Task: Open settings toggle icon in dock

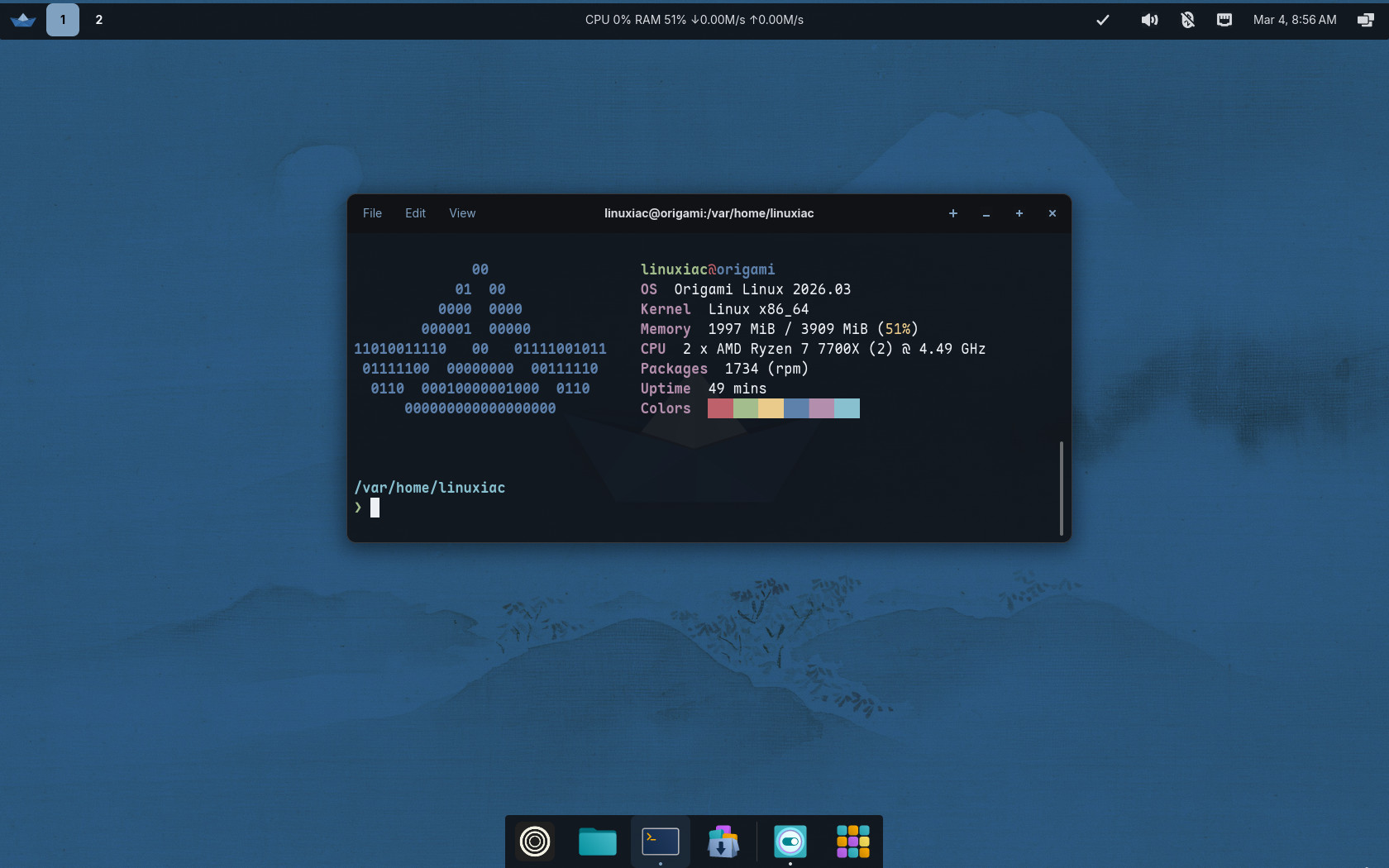Action: (x=790, y=842)
